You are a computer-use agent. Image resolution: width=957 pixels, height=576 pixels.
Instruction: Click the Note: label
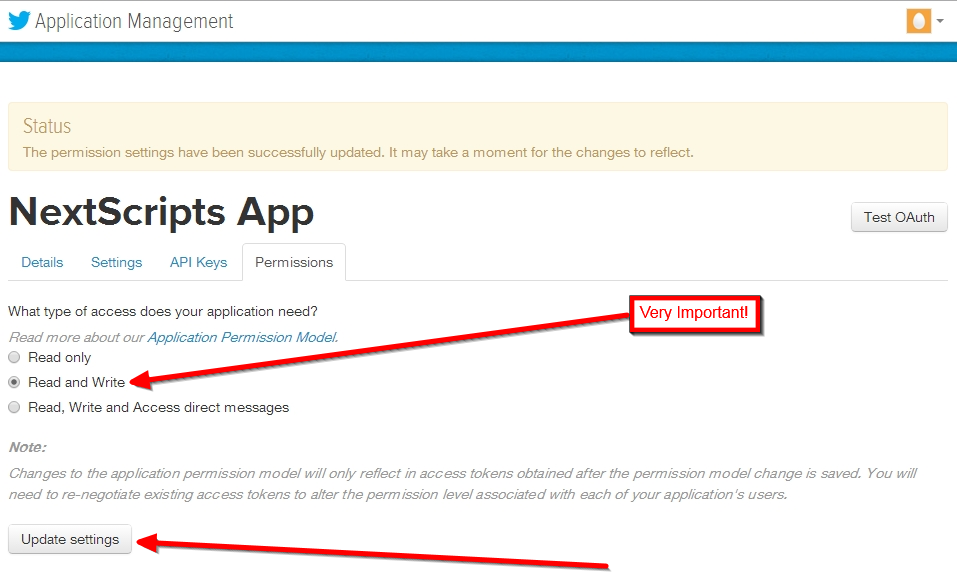[x=27, y=447]
